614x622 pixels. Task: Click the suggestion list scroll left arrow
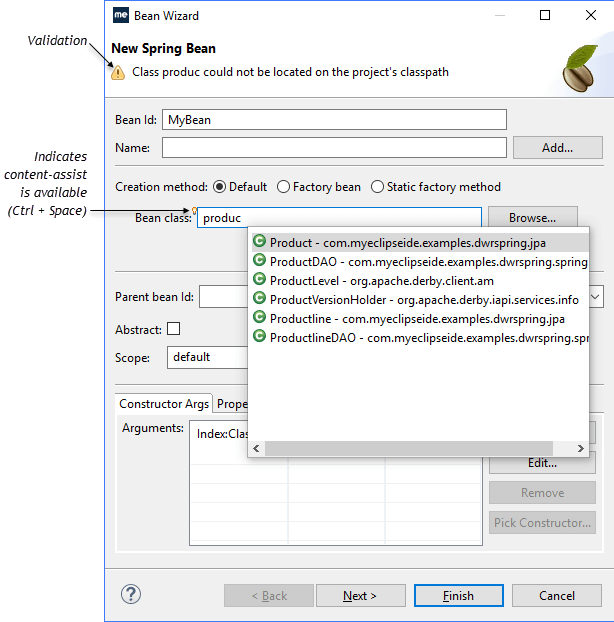coord(256,449)
